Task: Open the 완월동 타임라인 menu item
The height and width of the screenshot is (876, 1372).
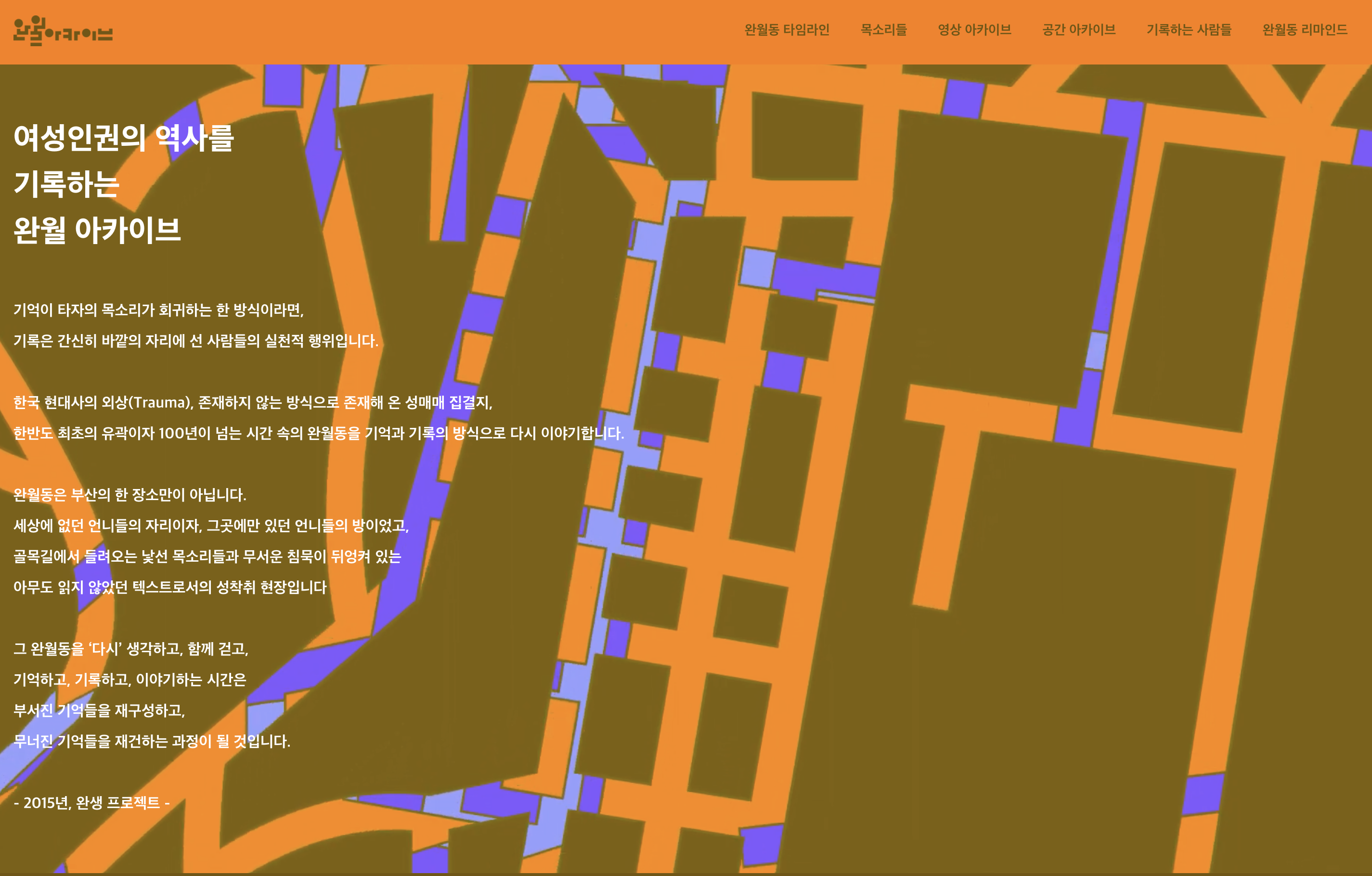Action: point(786,30)
